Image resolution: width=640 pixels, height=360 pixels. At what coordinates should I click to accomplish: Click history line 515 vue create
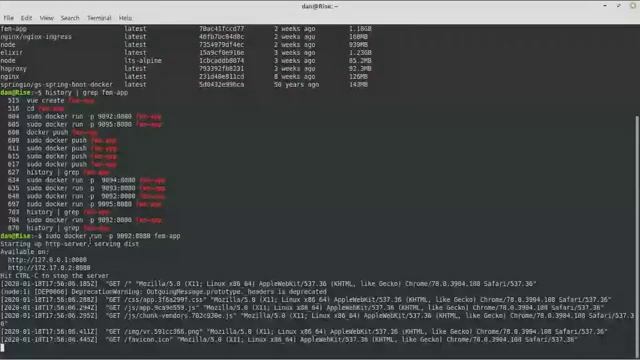pyautogui.click(x=51, y=100)
